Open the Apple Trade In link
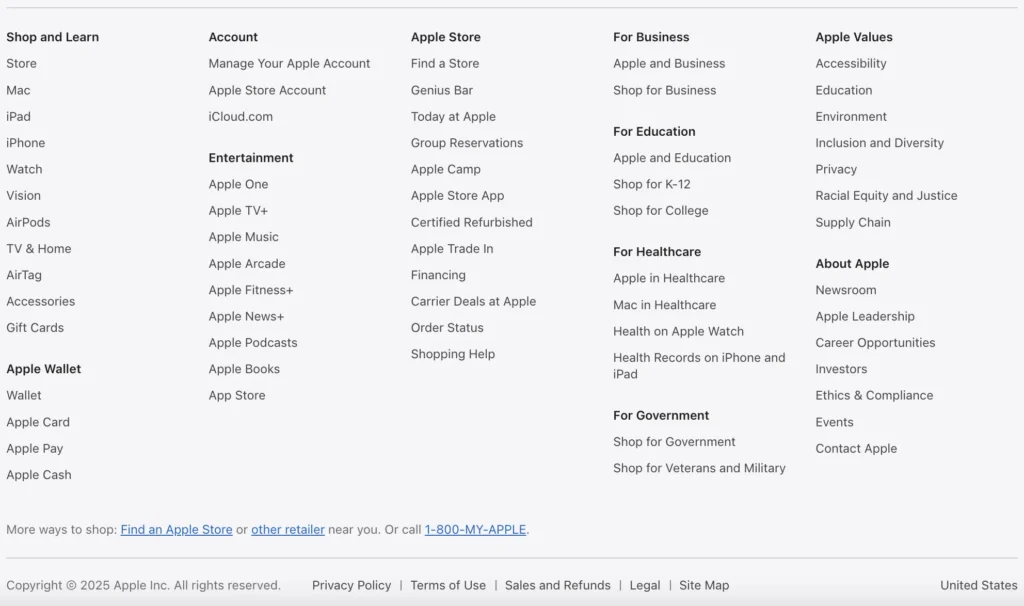Image resolution: width=1024 pixels, height=606 pixels. [451, 248]
